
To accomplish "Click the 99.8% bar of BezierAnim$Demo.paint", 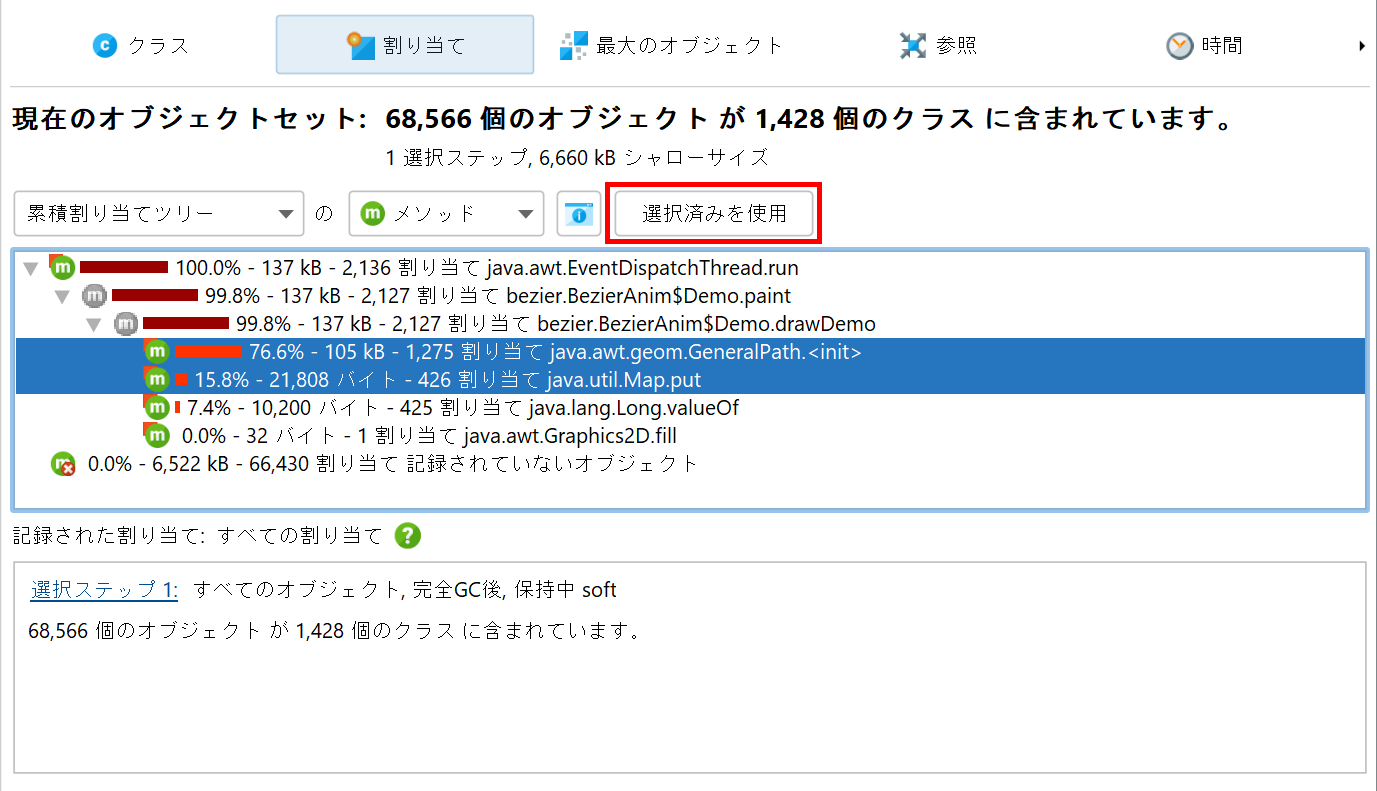I will [155, 295].
